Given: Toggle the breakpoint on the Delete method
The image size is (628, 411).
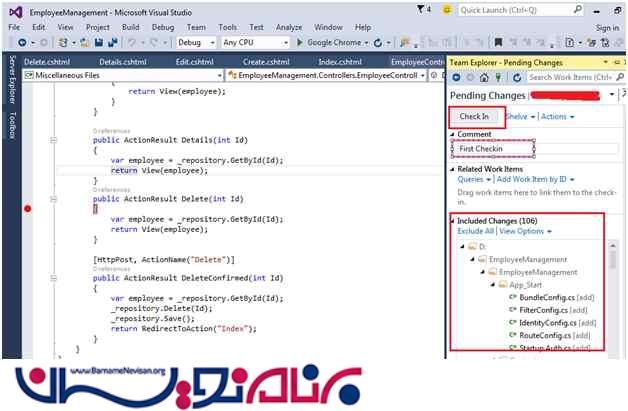Looking at the screenshot, I should (x=27, y=208).
